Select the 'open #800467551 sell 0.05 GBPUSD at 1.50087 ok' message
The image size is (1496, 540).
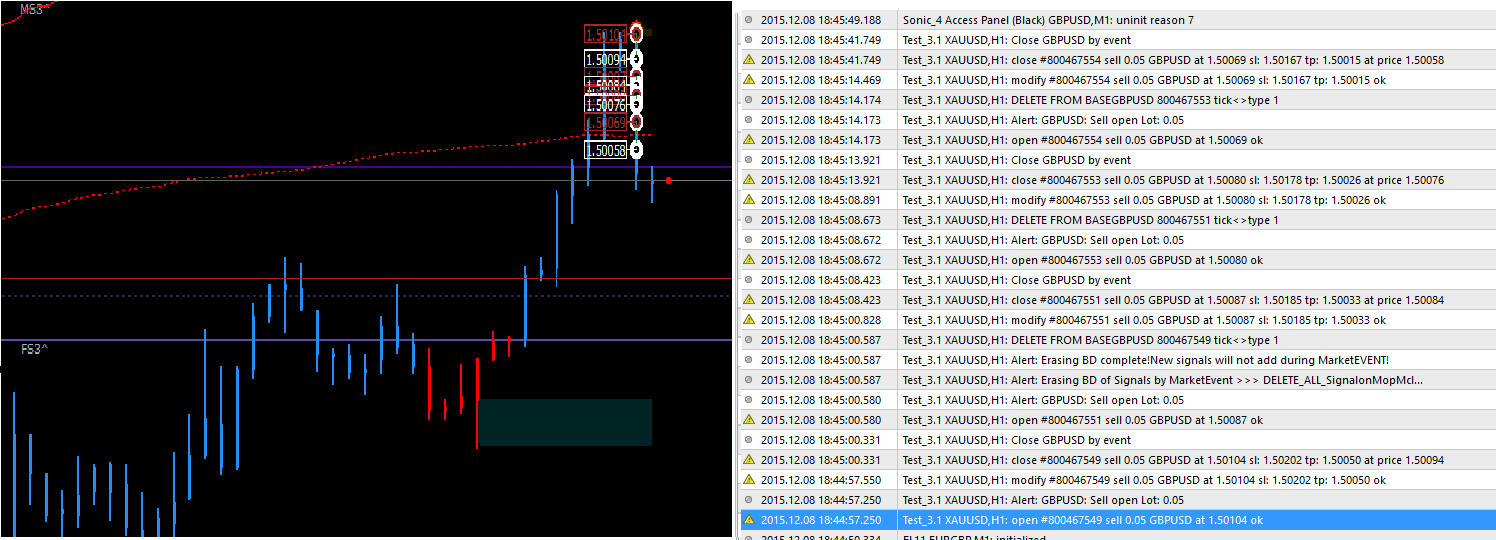click(1082, 420)
